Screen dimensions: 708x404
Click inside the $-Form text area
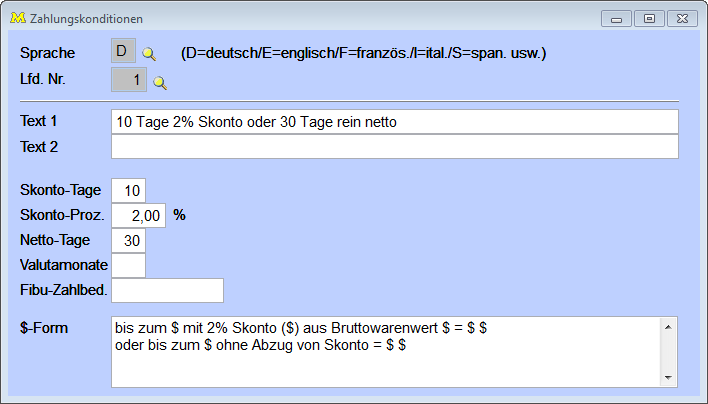(385, 351)
